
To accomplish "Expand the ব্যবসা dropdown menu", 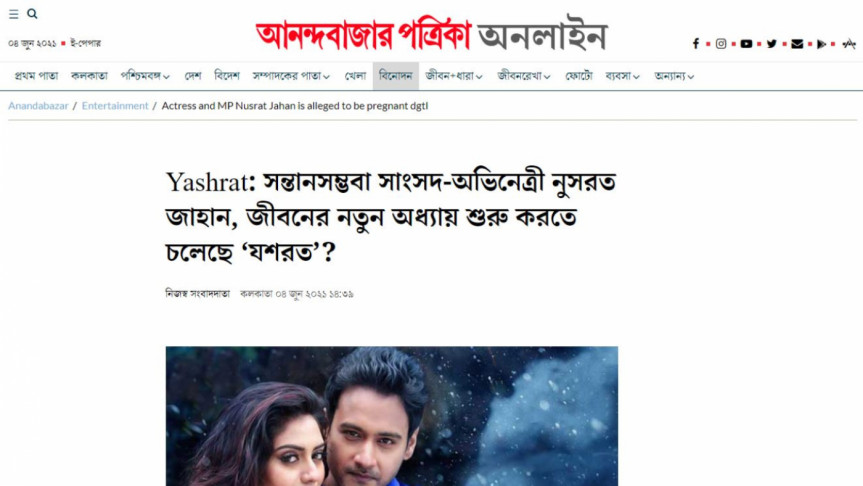I will pos(622,76).
